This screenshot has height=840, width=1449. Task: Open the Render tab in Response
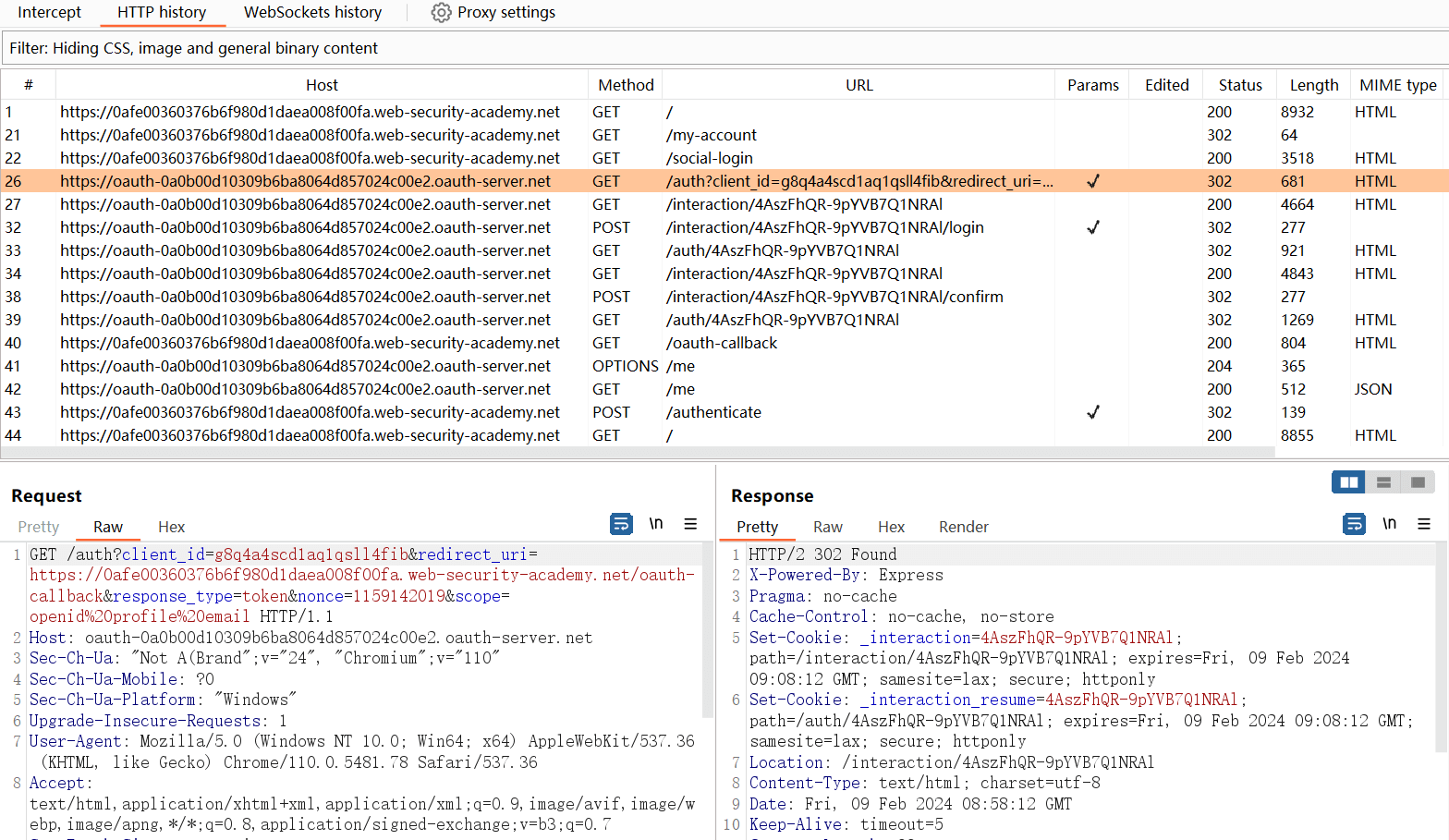click(x=963, y=527)
